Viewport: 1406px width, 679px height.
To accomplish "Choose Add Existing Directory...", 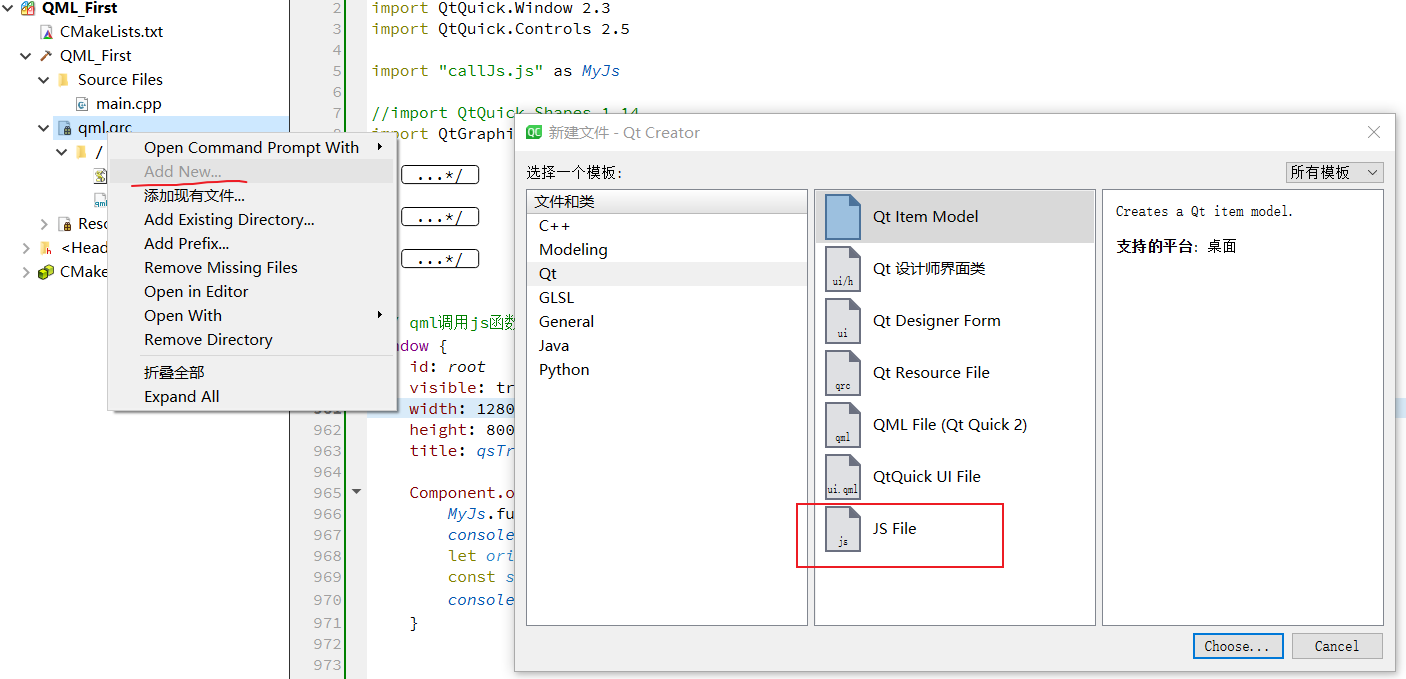I will pyautogui.click(x=251, y=220).
